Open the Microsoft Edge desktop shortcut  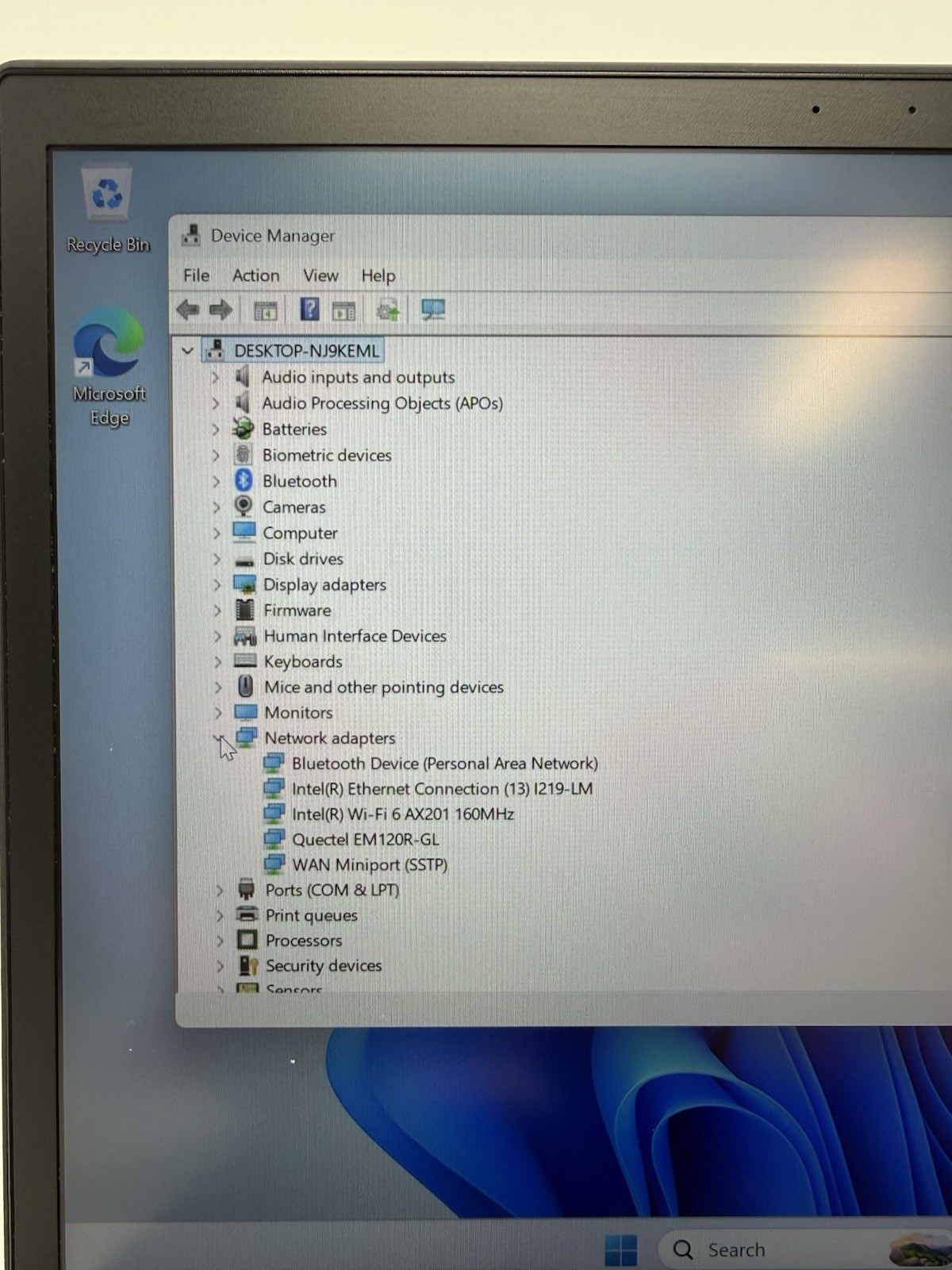point(109,368)
